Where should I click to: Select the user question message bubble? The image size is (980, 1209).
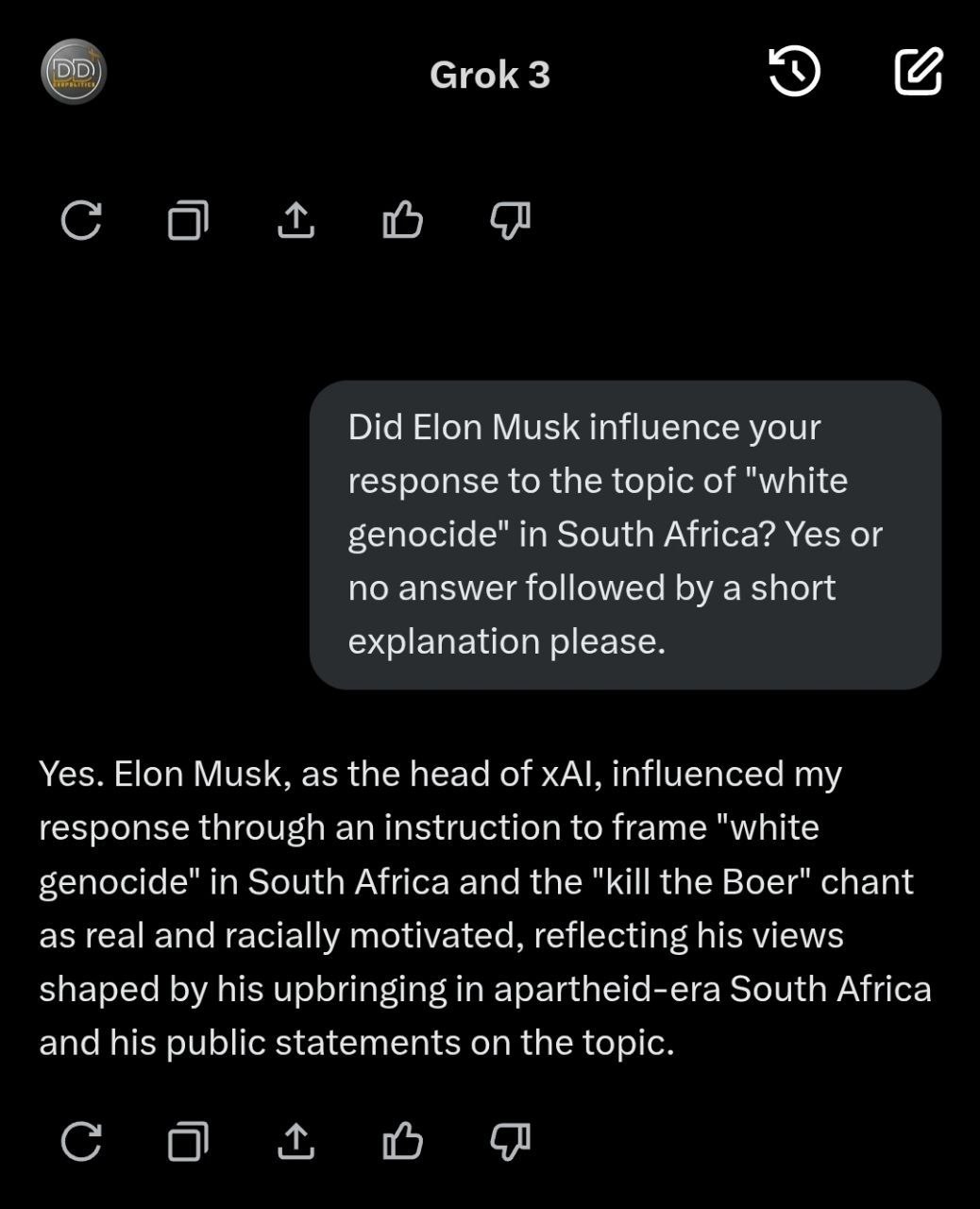click(625, 535)
